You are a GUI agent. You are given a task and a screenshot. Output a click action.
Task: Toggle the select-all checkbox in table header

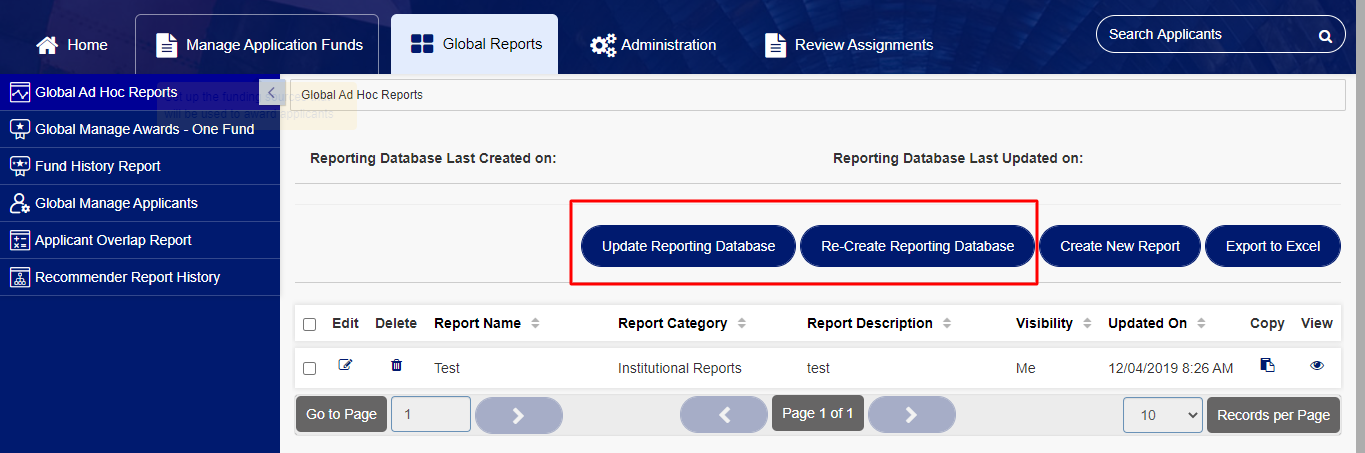pos(309,324)
